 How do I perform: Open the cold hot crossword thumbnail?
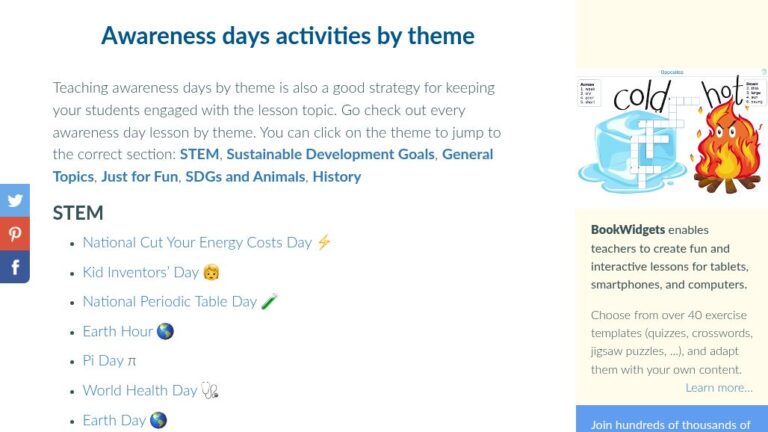tap(672, 132)
